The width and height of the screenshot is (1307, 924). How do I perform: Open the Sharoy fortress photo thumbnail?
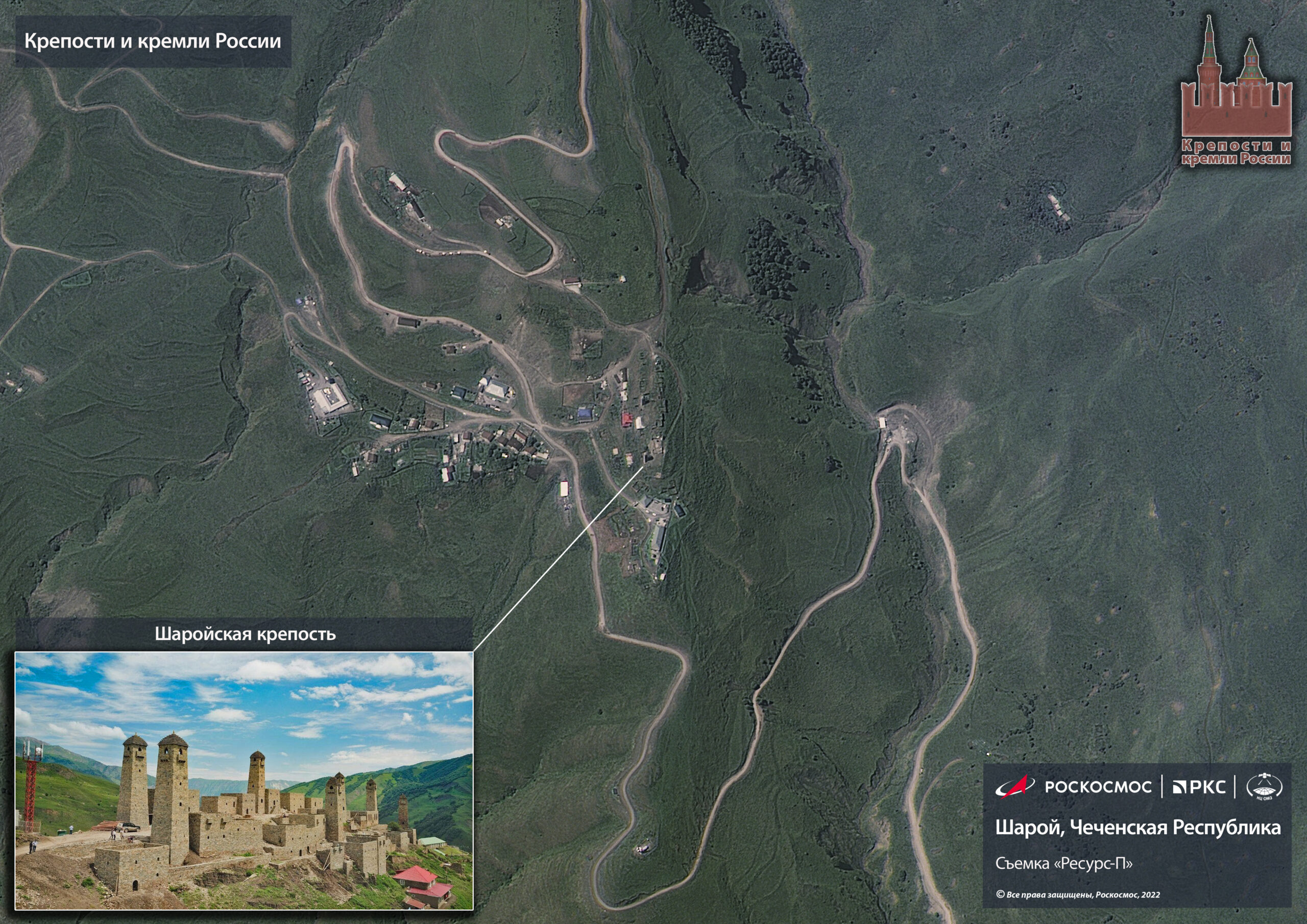244,780
